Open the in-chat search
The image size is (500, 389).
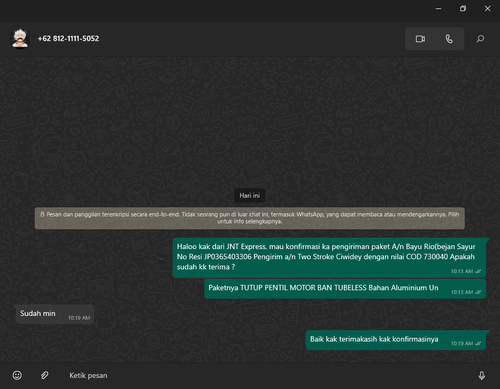[480, 39]
